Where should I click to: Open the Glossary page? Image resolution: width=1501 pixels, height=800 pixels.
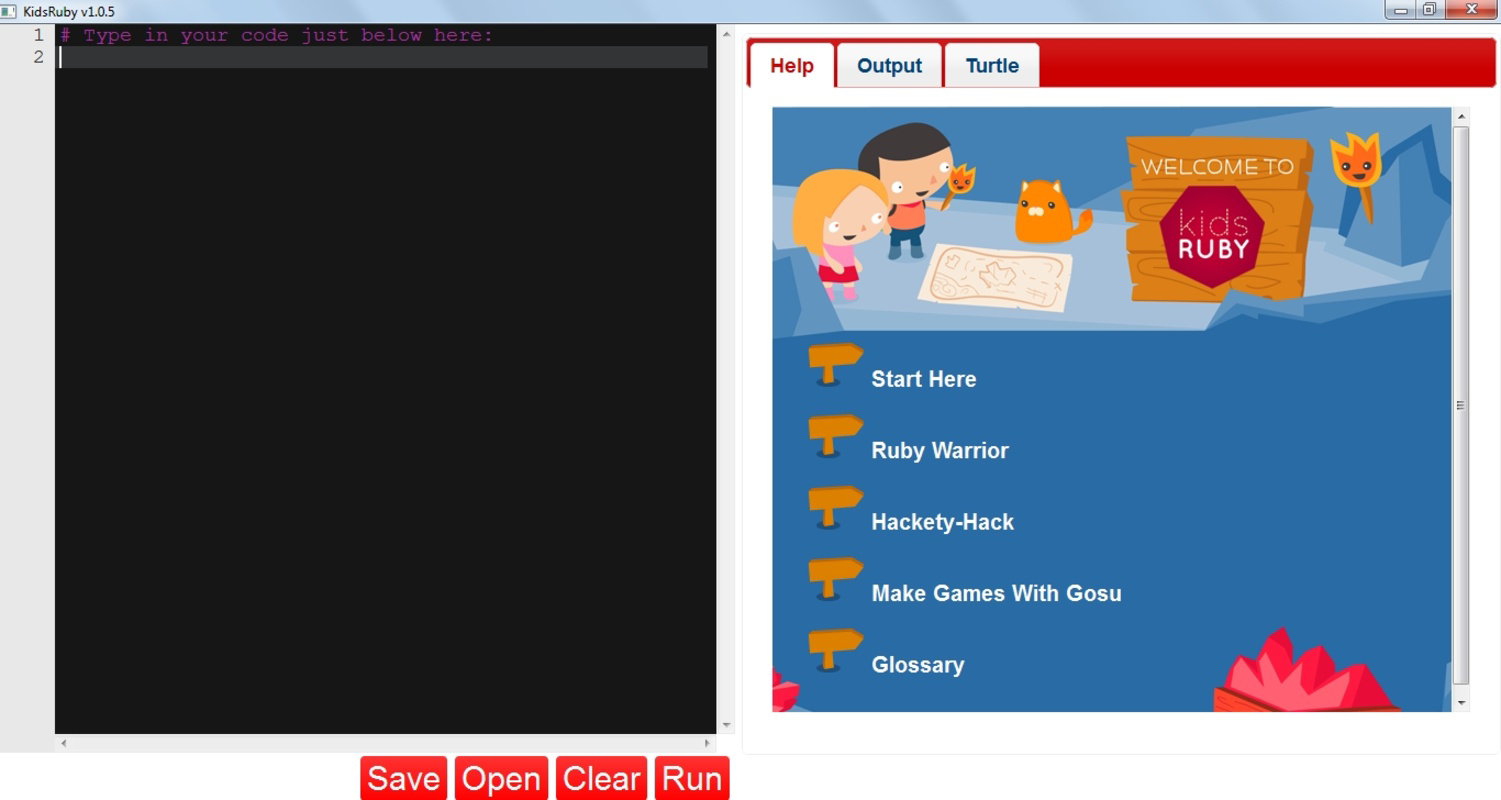917,665
